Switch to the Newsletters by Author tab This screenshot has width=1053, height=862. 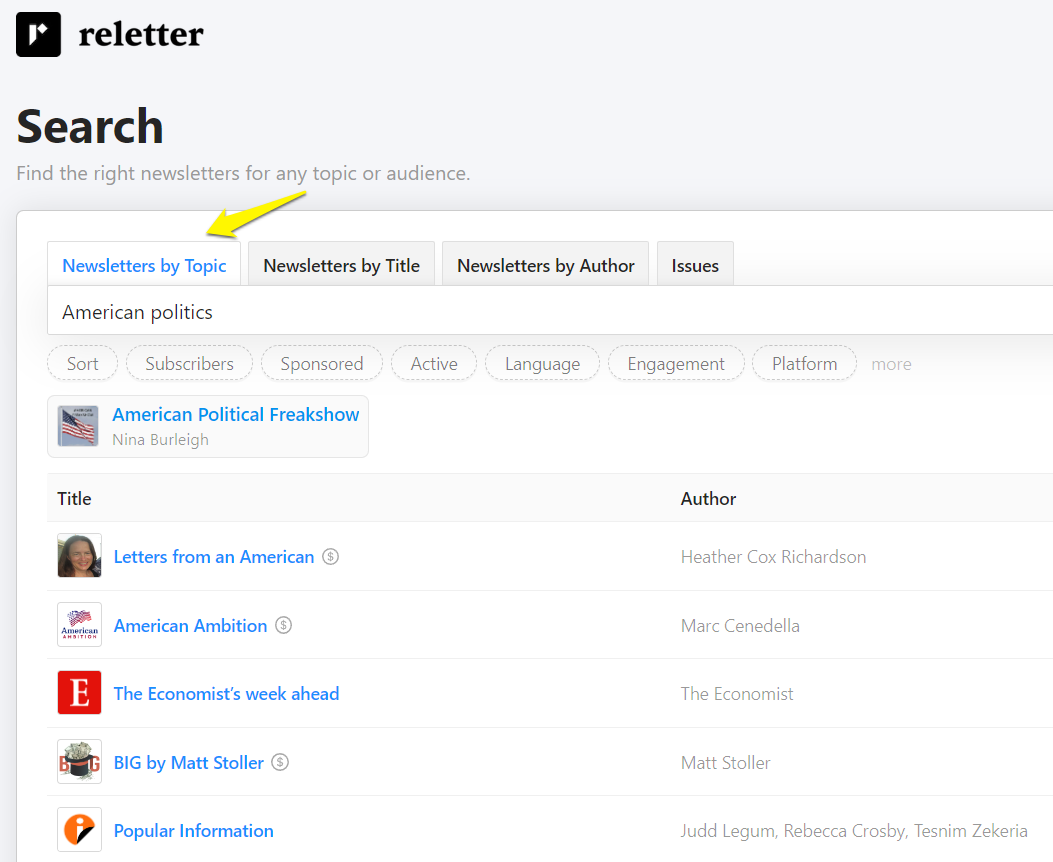[545, 265]
